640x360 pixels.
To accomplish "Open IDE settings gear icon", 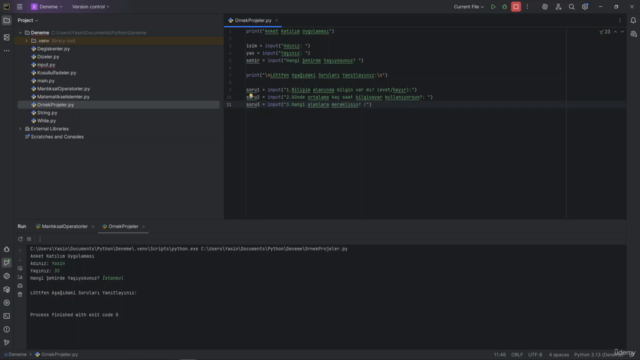I will click(585, 7).
